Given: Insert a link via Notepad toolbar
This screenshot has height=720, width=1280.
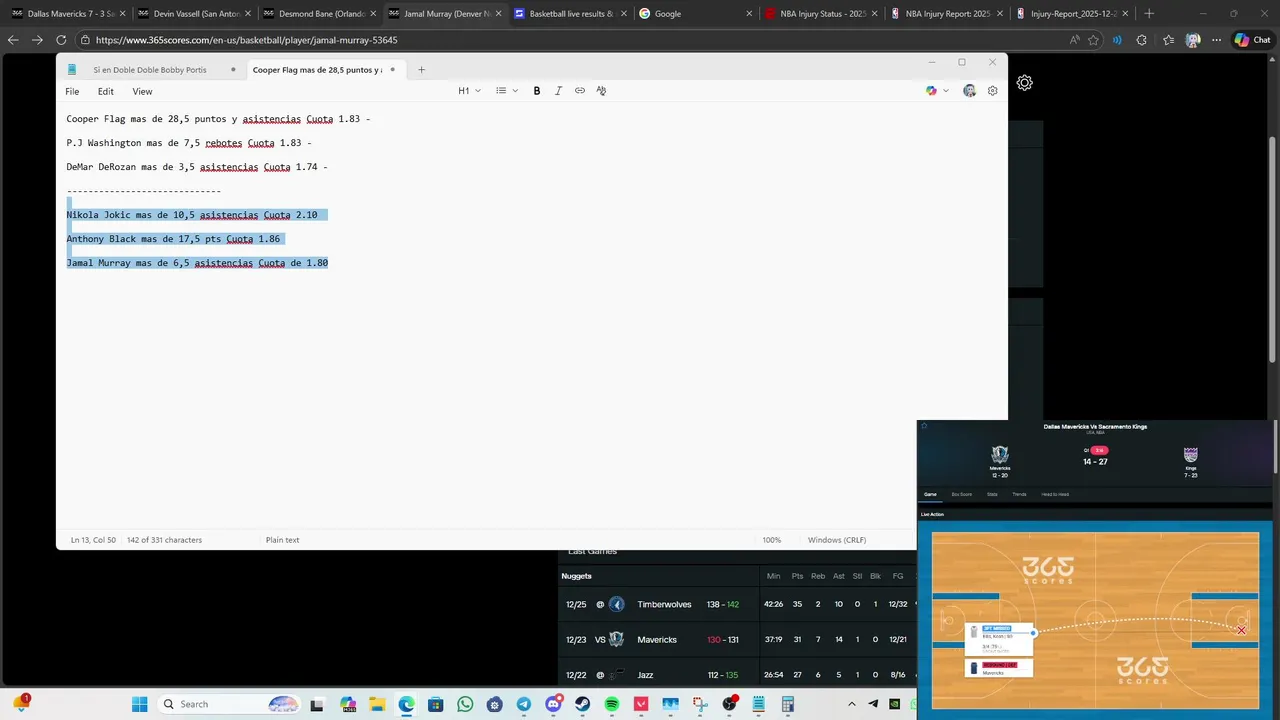Looking at the screenshot, I should [x=580, y=91].
